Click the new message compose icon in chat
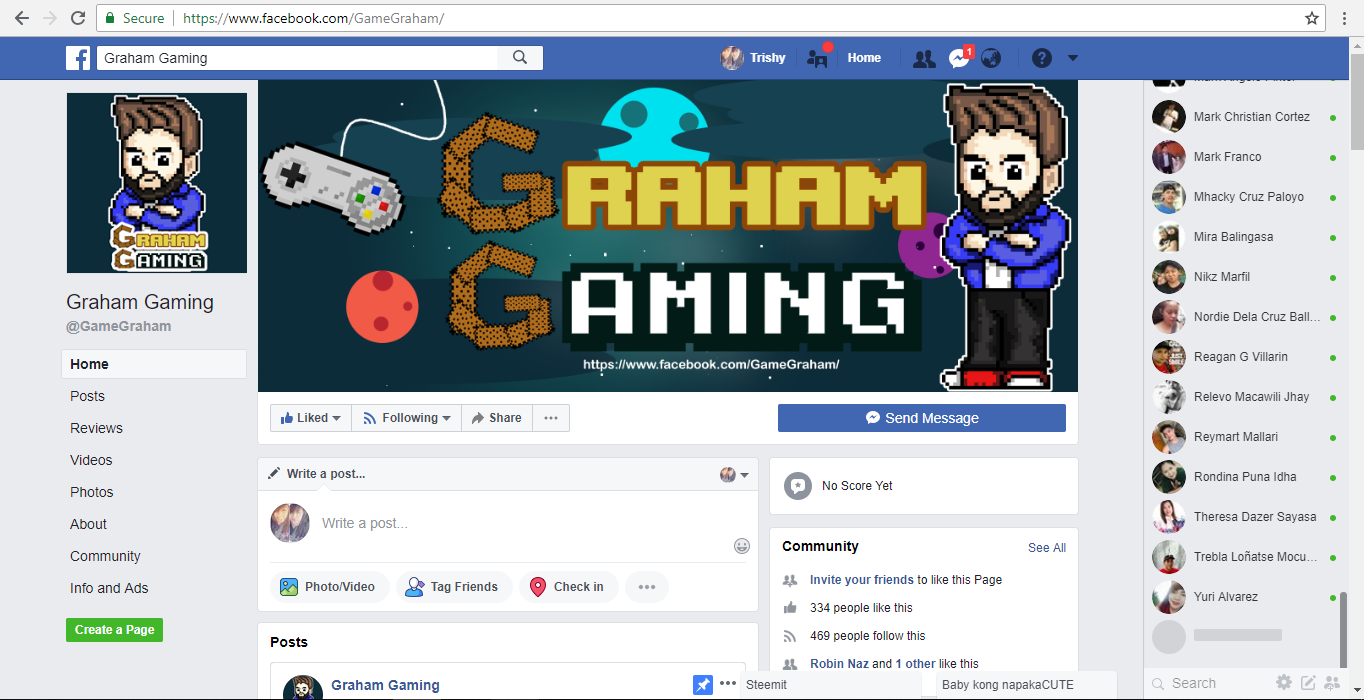1364x700 pixels. pyautogui.click(x=1308, y=683)
